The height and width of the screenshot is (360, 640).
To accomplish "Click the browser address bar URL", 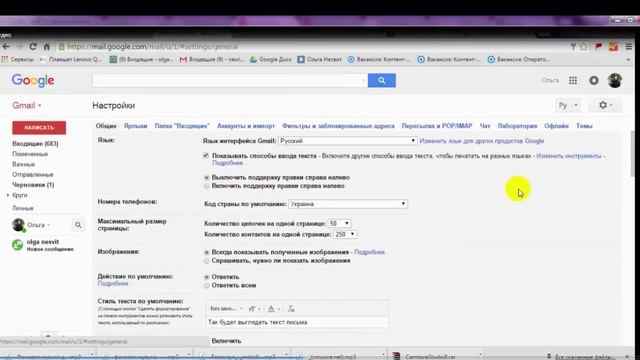I will tap(152, 47).
